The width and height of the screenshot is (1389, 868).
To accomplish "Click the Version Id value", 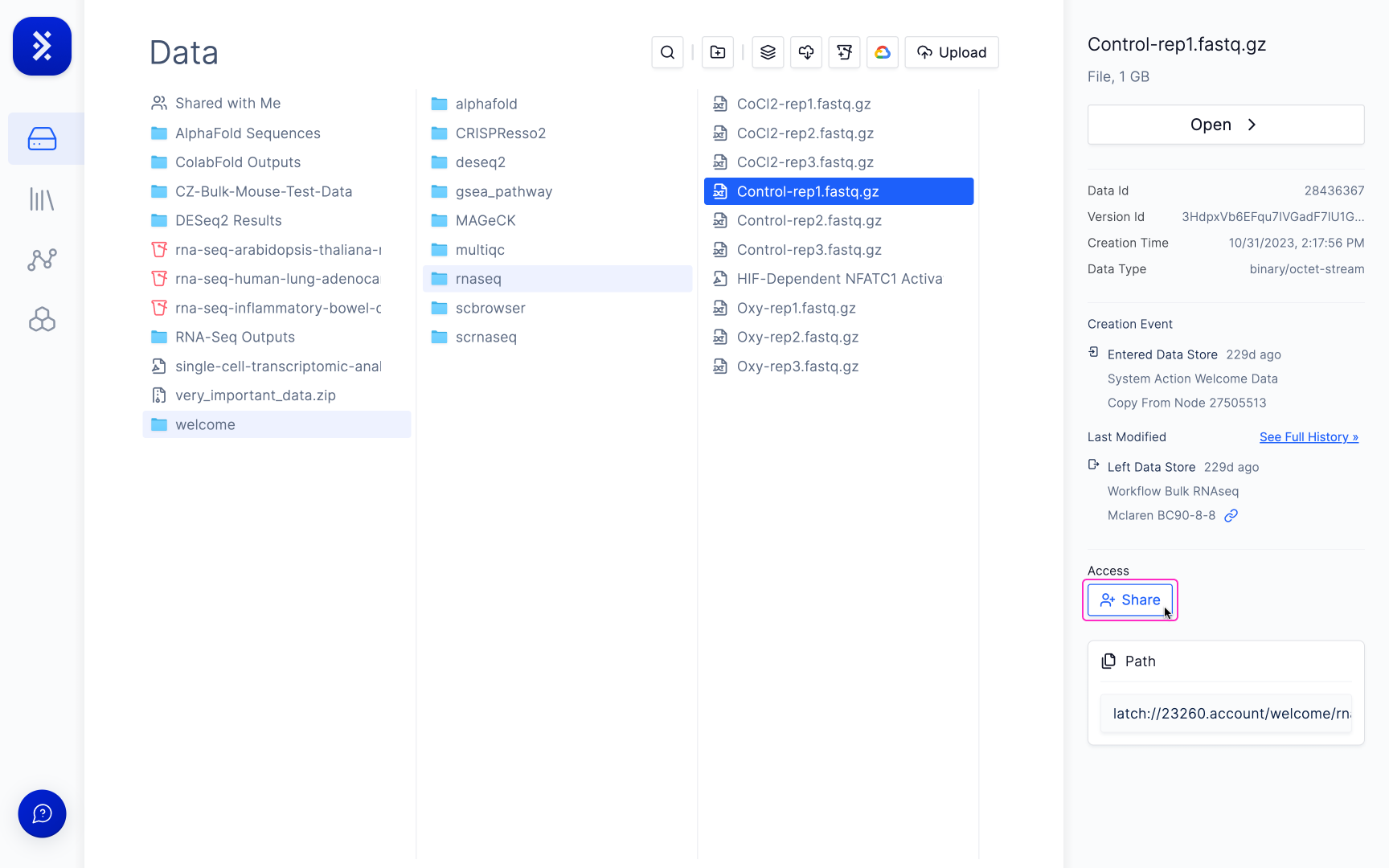I will 1272,216.
